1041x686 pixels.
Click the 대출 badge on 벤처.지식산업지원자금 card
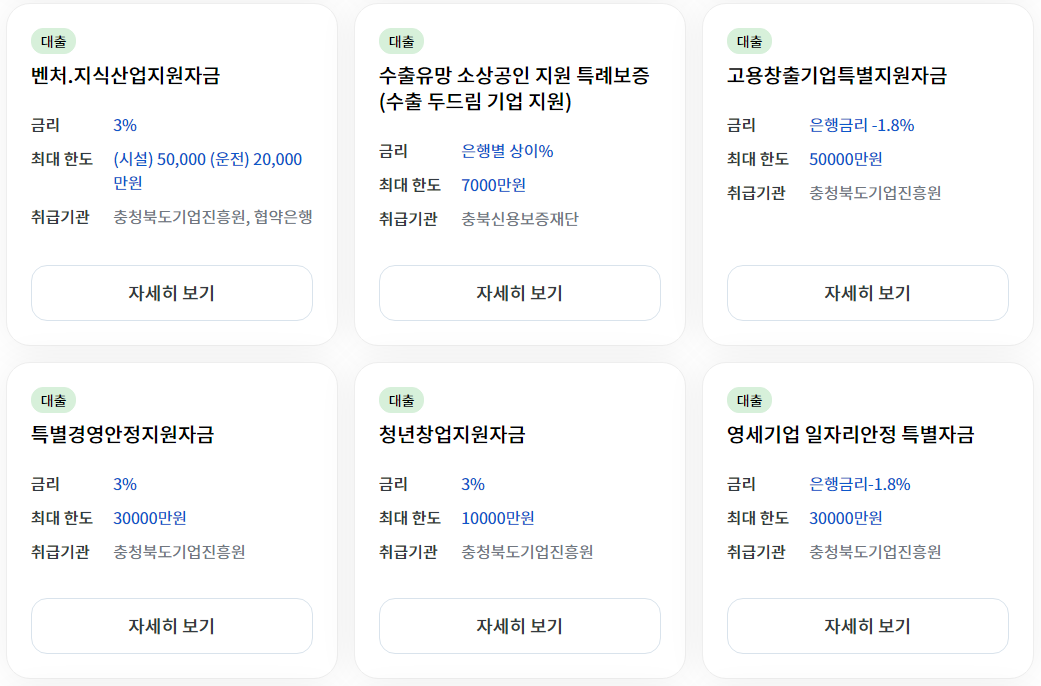[48, 42]
